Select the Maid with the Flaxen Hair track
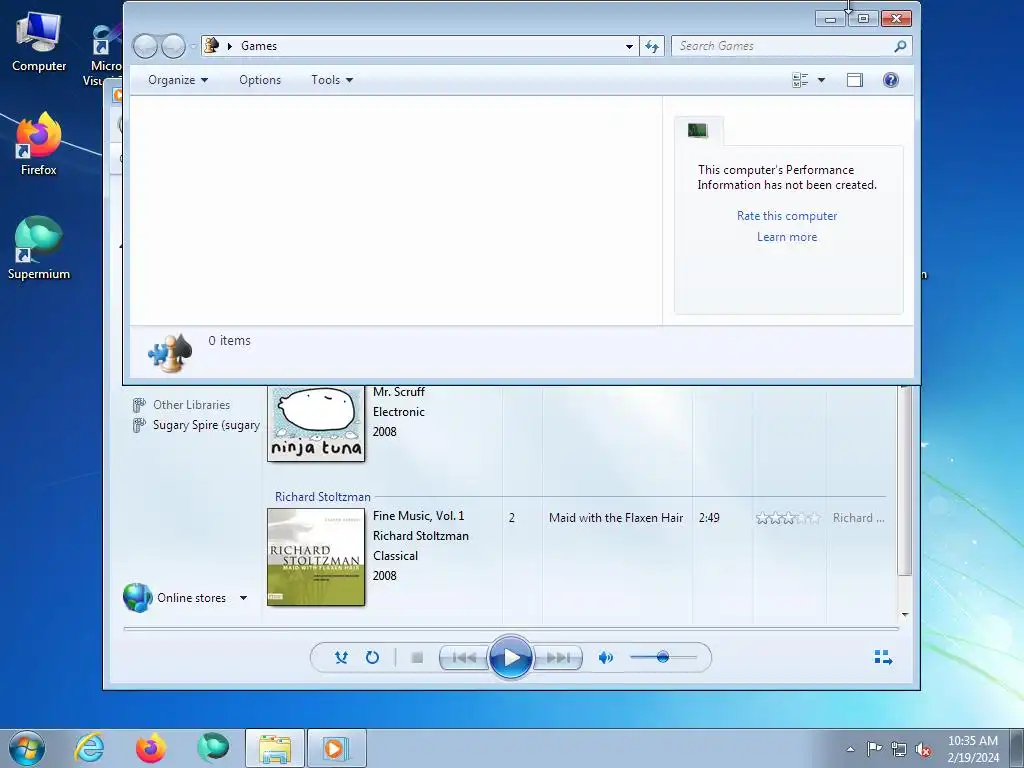Image resolution: width=1024 pixels, height=768 pixels. [616, 518]
